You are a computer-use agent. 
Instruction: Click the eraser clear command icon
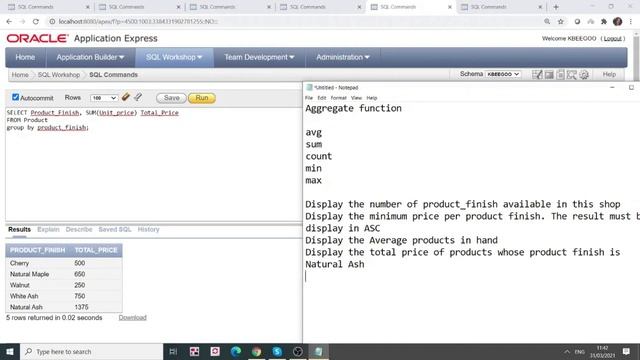[x=126, y=97]
